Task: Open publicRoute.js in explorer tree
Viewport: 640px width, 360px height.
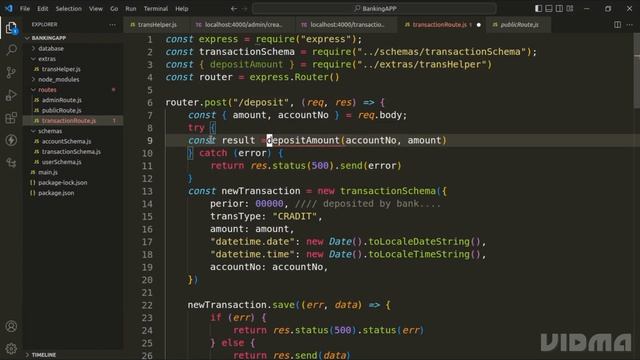Action: 73,110
